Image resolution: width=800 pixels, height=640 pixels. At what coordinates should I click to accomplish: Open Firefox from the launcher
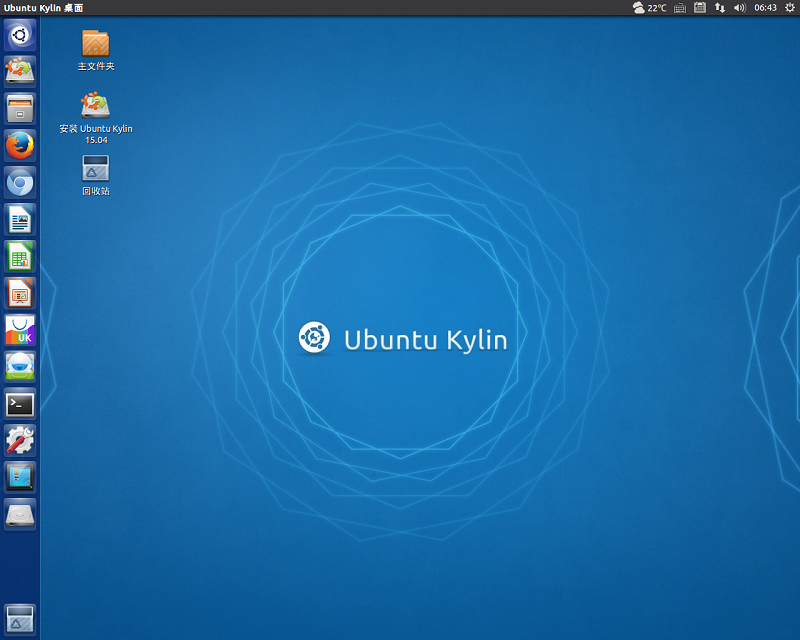pyautogui.click(x=19, y=145)
